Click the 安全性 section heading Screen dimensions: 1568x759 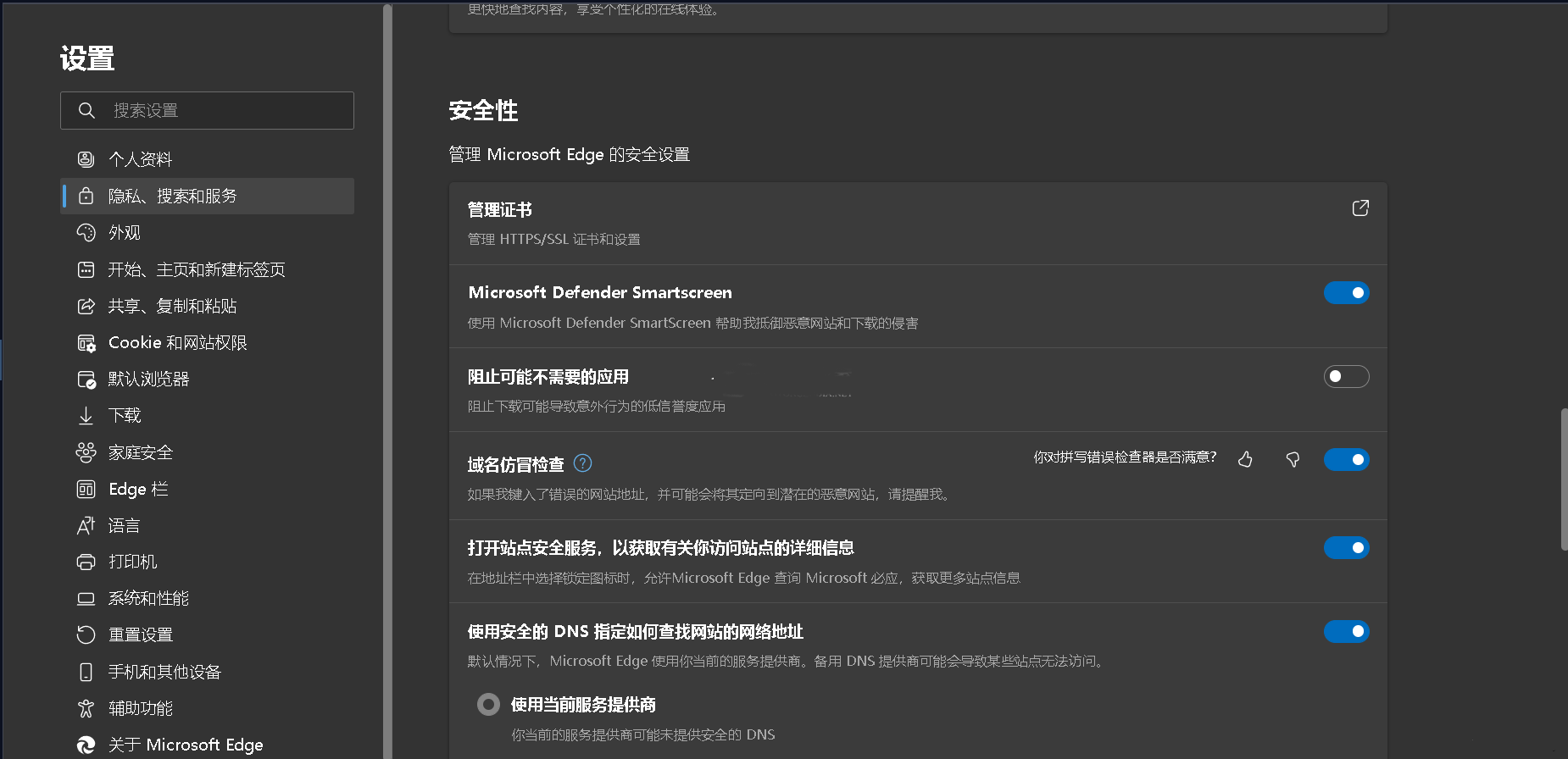click(x=483, y=110)
